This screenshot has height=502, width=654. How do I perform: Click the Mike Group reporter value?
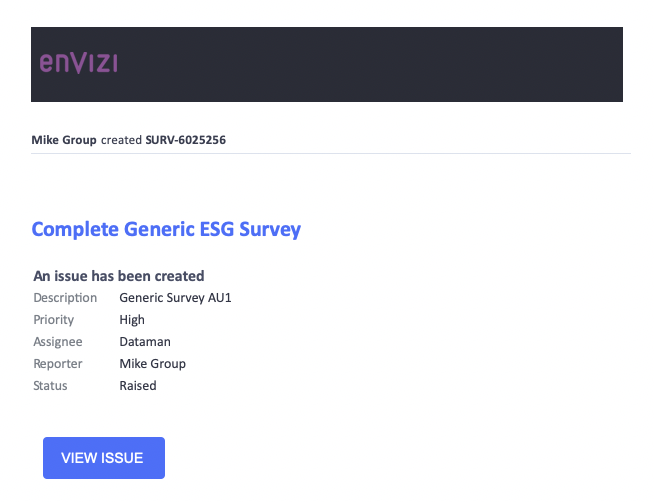[x=153, y=364]
